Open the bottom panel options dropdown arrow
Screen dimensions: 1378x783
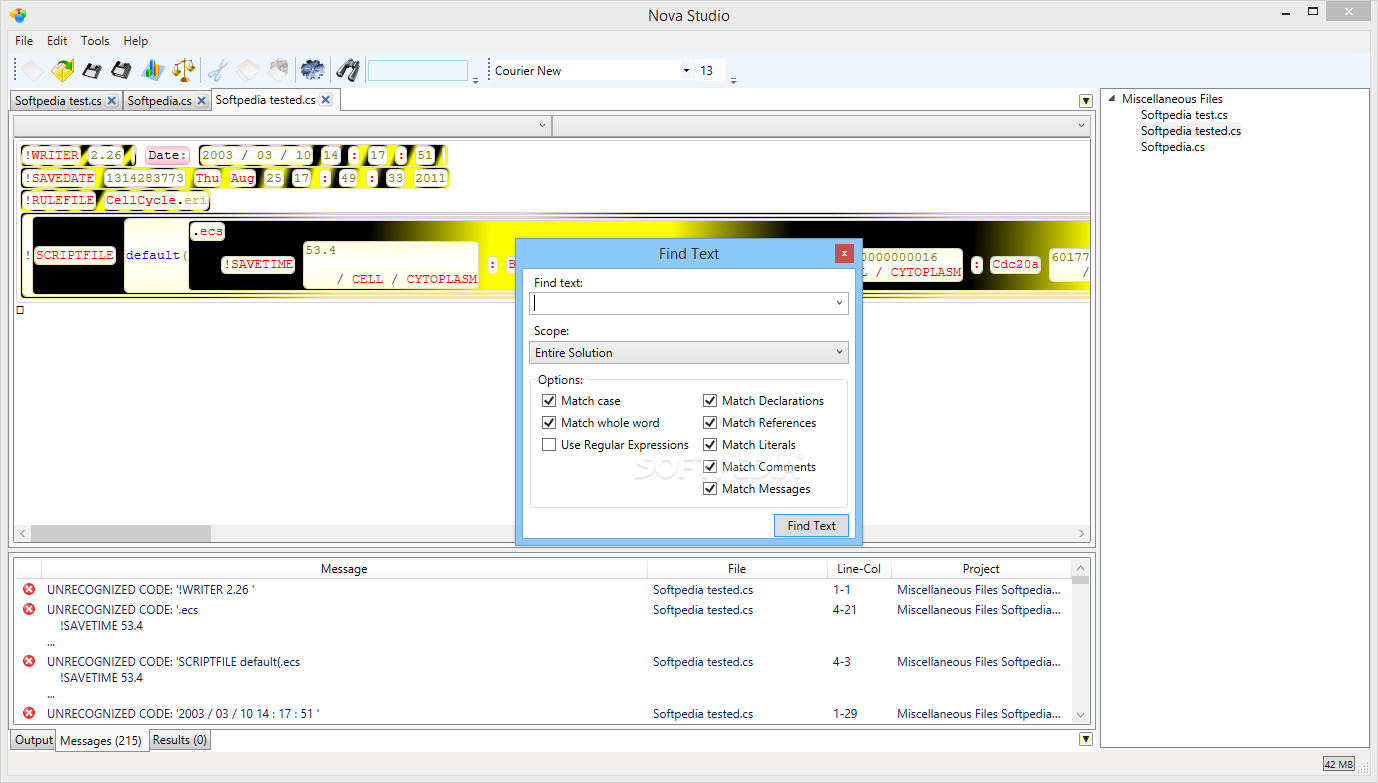(1086, 739)
